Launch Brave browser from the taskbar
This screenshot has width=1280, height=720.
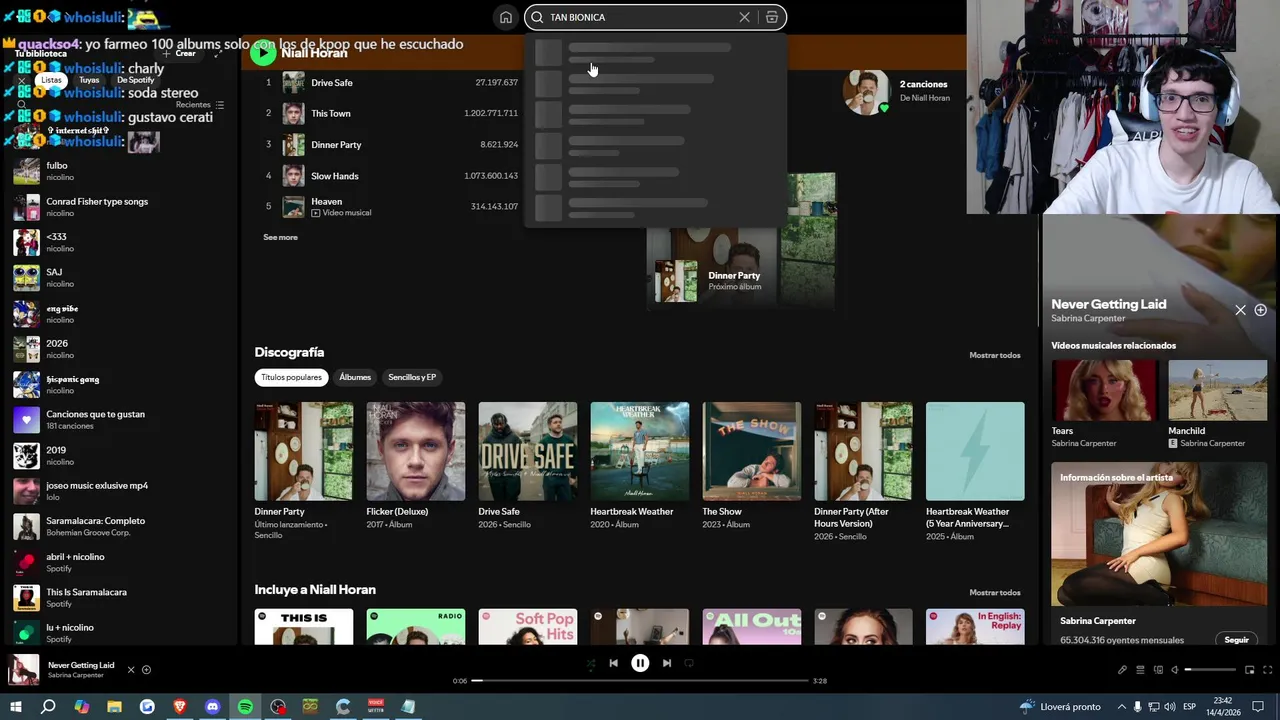coord(180,707)
